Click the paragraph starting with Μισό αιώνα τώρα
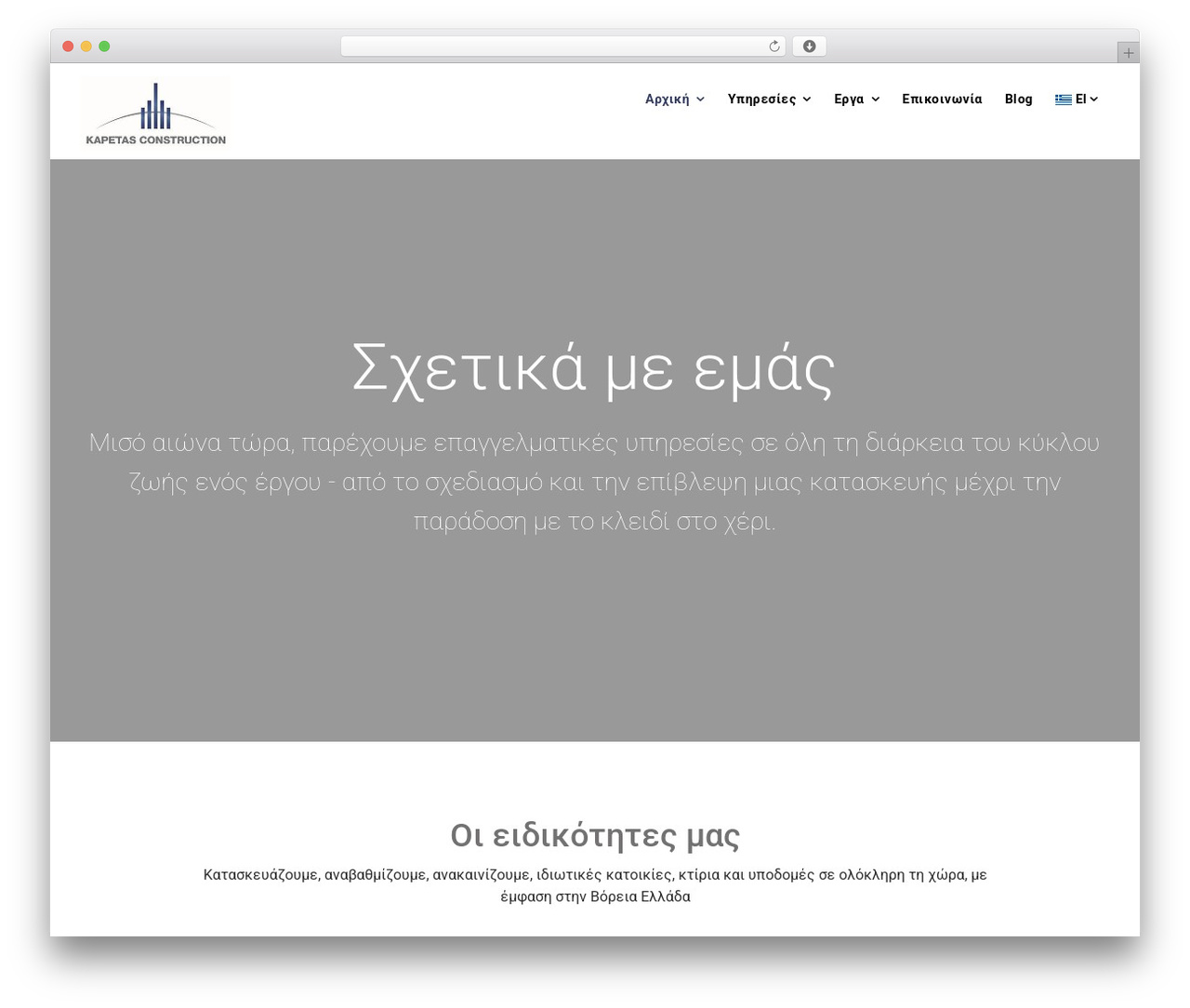 [x=594, y=482]
